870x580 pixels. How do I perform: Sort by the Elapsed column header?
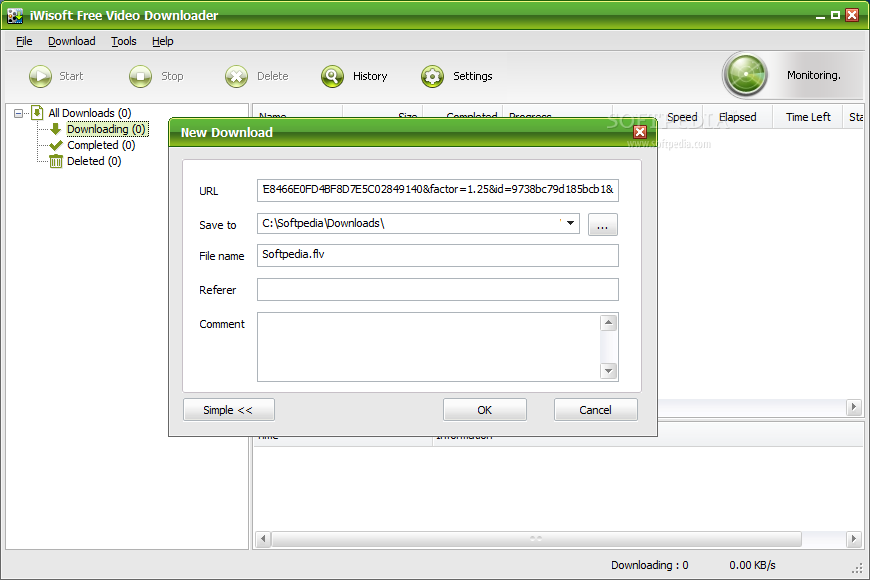pyautogui.click(x=737, y=117)
